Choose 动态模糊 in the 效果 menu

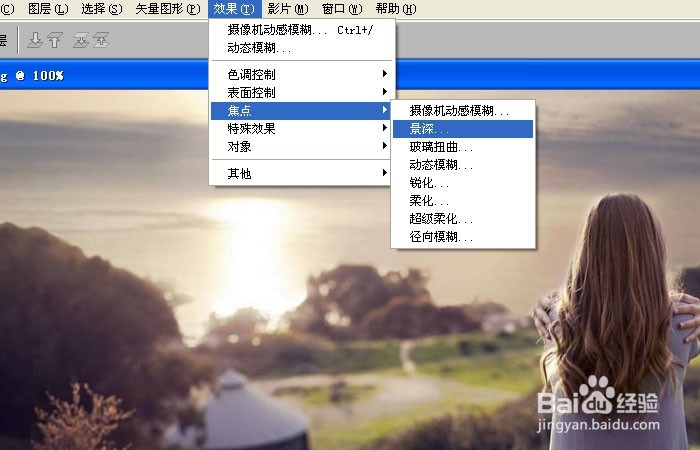[302, 48]
